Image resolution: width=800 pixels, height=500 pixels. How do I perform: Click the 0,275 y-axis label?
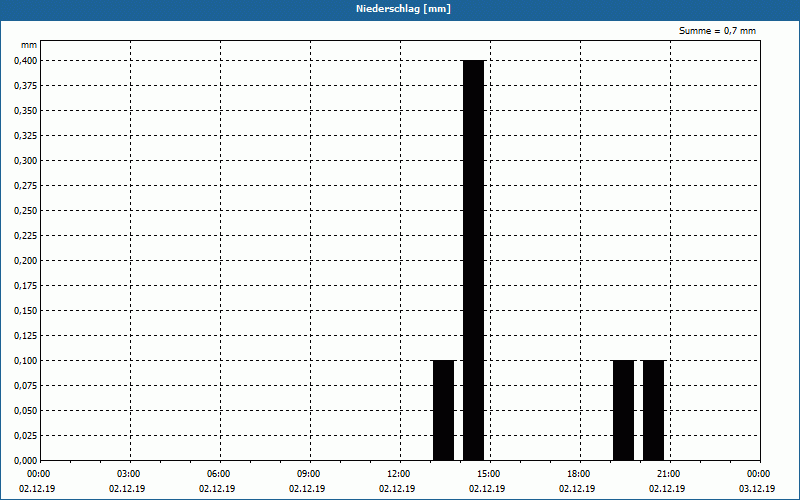click(26, 186)
